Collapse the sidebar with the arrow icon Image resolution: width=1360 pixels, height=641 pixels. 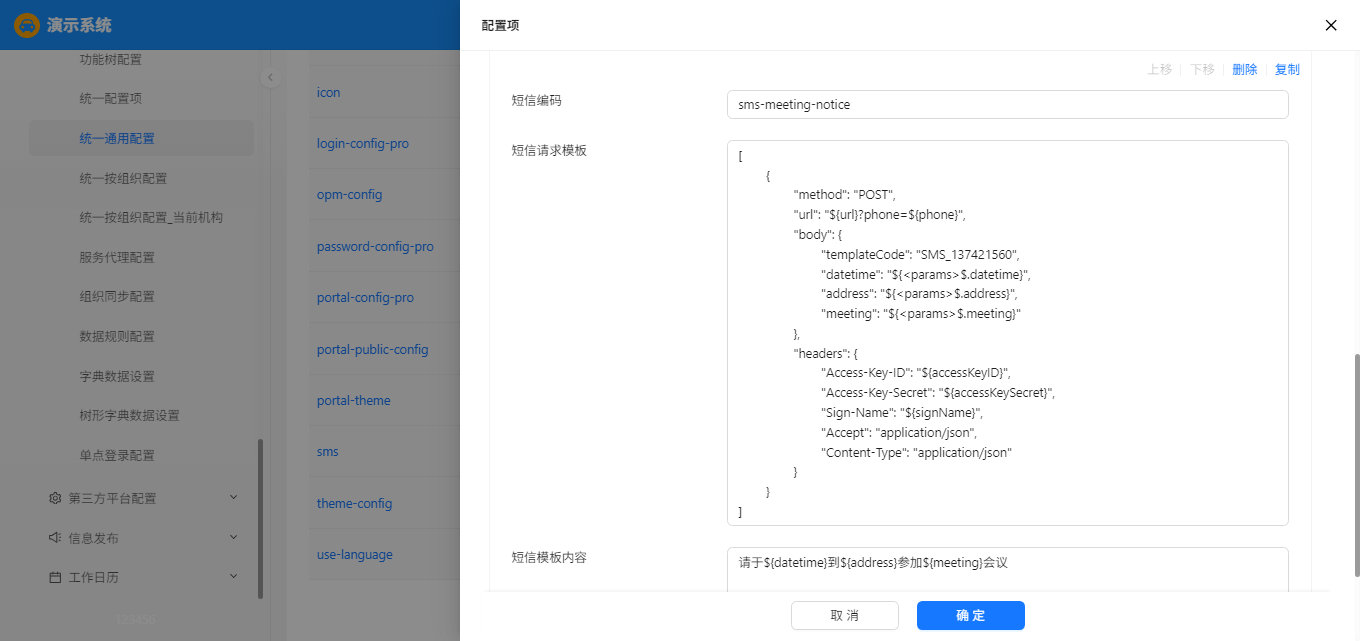pyautogui.click(x=270, y=77)
